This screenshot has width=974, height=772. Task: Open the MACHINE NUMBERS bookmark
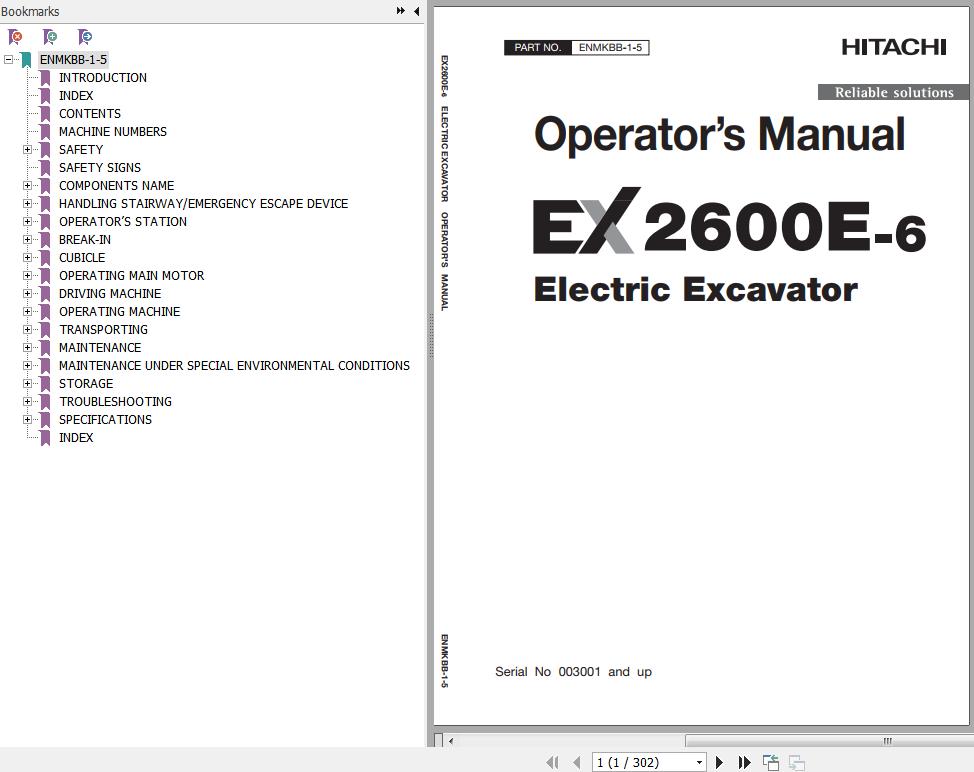click(113, 132)
